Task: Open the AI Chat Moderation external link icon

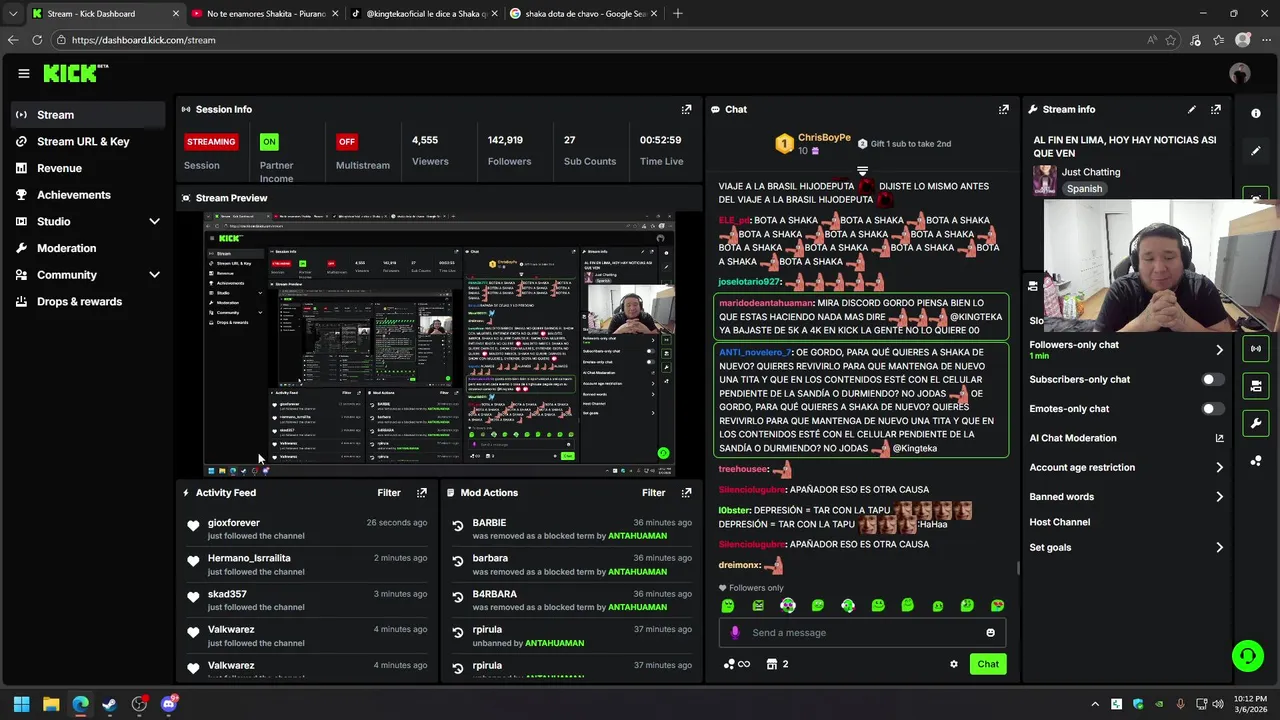Action: [x=1219, y=438]
